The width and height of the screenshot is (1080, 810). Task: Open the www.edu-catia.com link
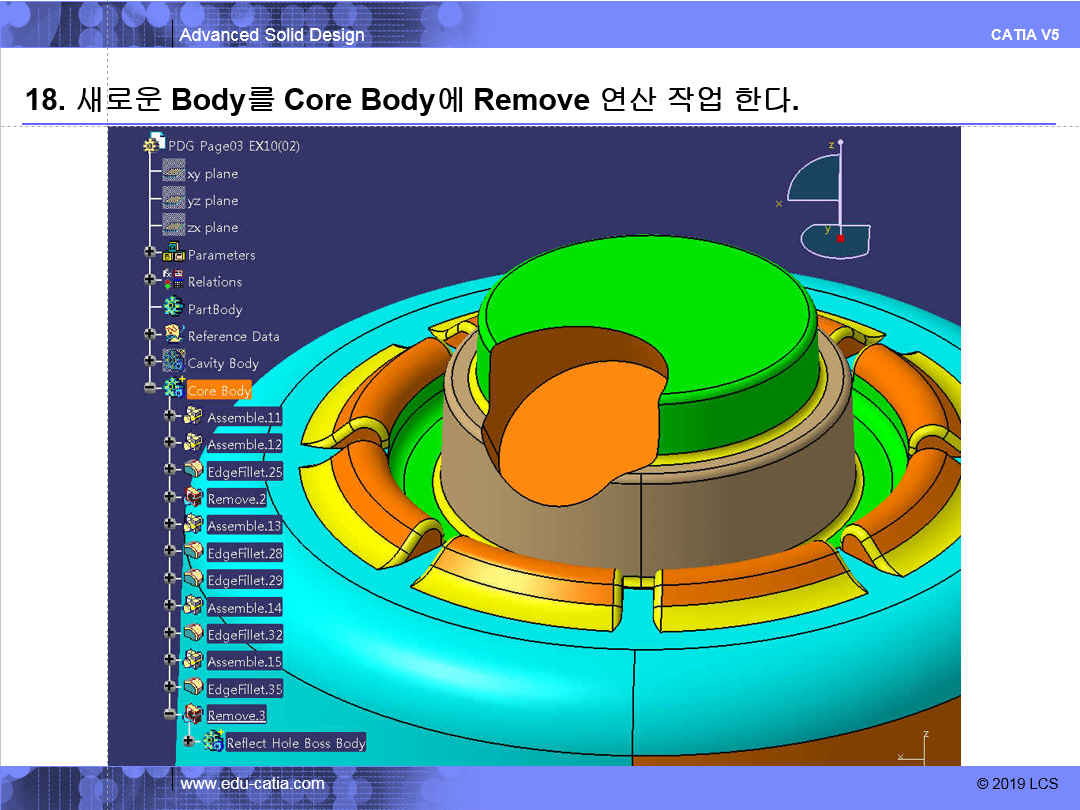[252, 784]
